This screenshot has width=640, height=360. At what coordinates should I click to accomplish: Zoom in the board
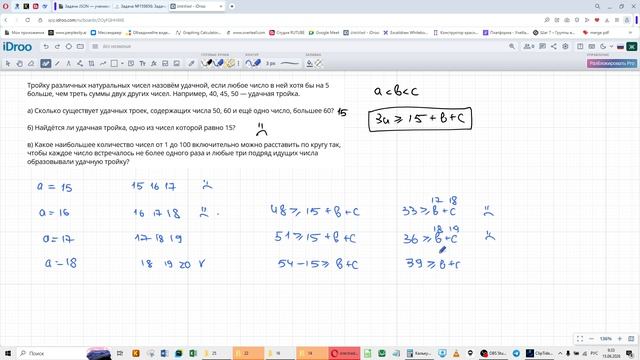point(620,339)
